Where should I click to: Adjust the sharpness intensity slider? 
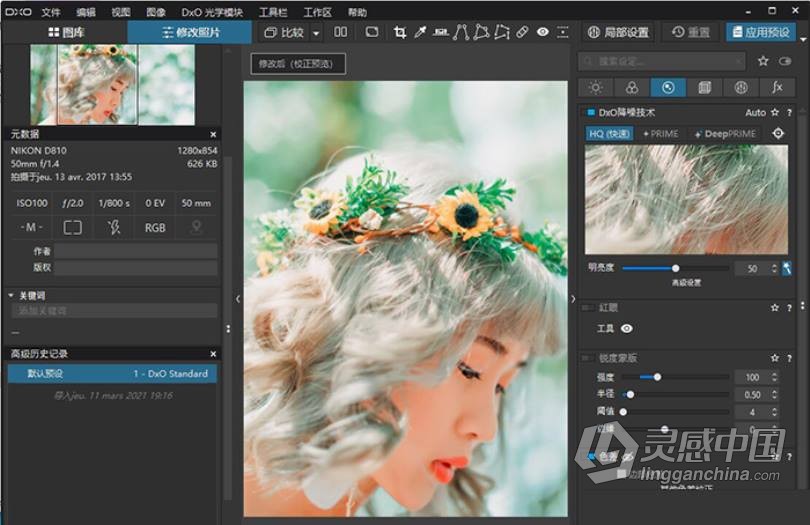click(x=657, y=377)
